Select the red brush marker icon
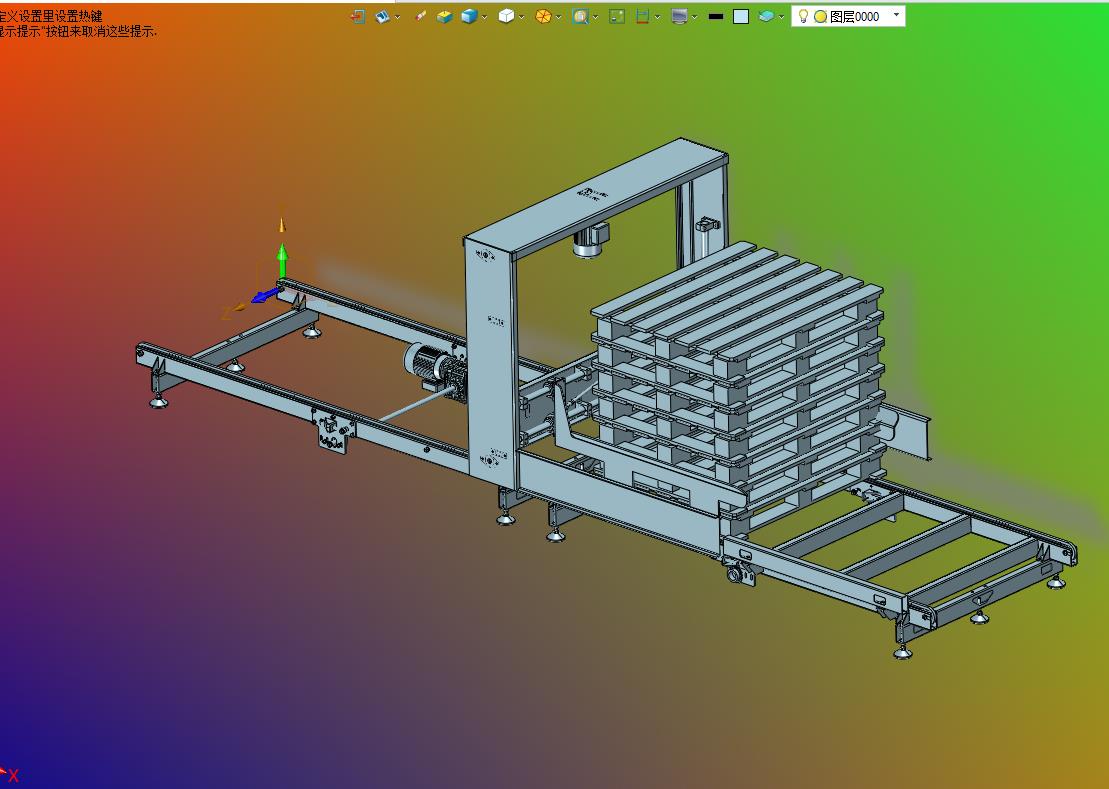Screen dimensions: 1109x789 pyautogui.click(x=421, y=16)
